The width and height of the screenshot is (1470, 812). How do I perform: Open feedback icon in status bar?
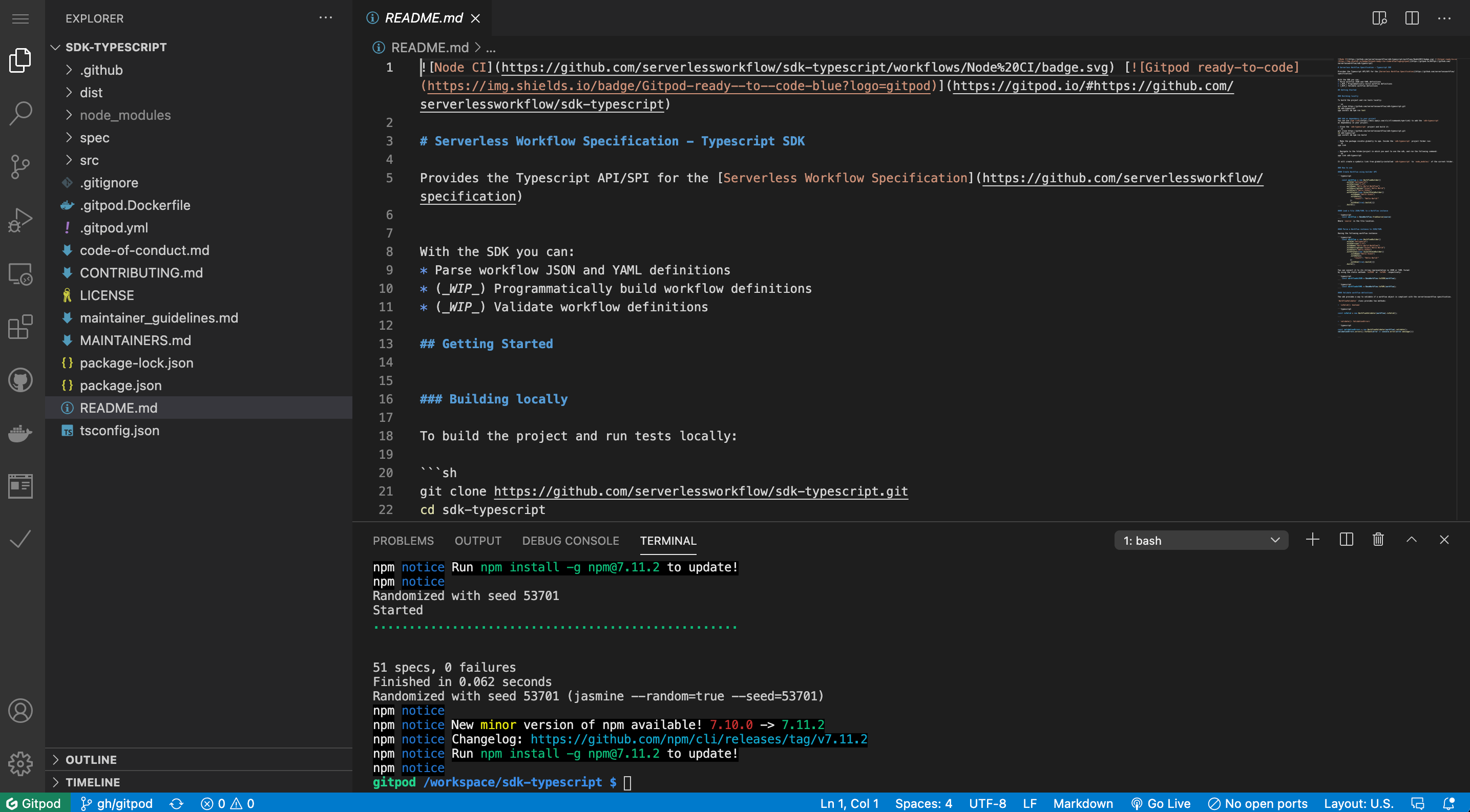tap(1418, 803)
